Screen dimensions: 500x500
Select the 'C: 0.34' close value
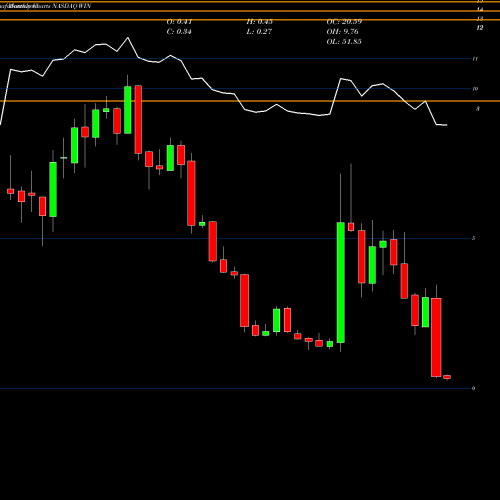pyautogui.click(x=179, y=32)
